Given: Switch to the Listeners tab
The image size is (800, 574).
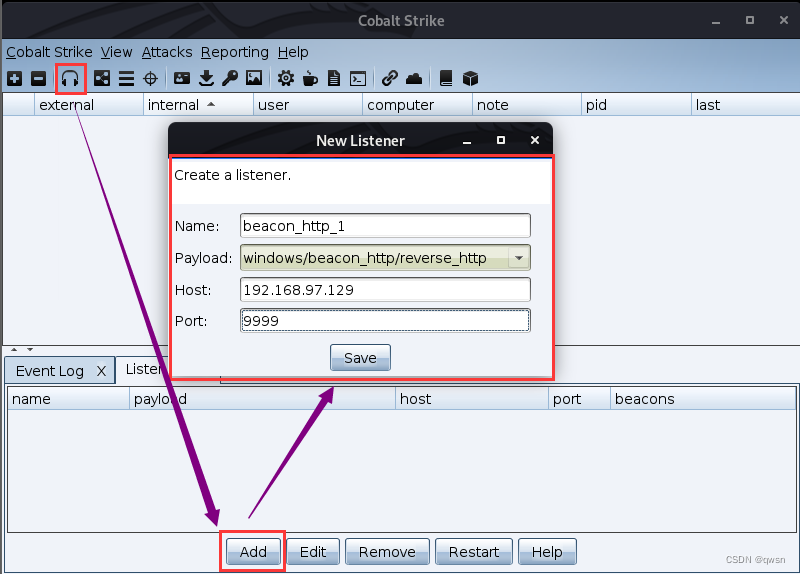Looking at the screenshot, I should (x=144, y=369).
